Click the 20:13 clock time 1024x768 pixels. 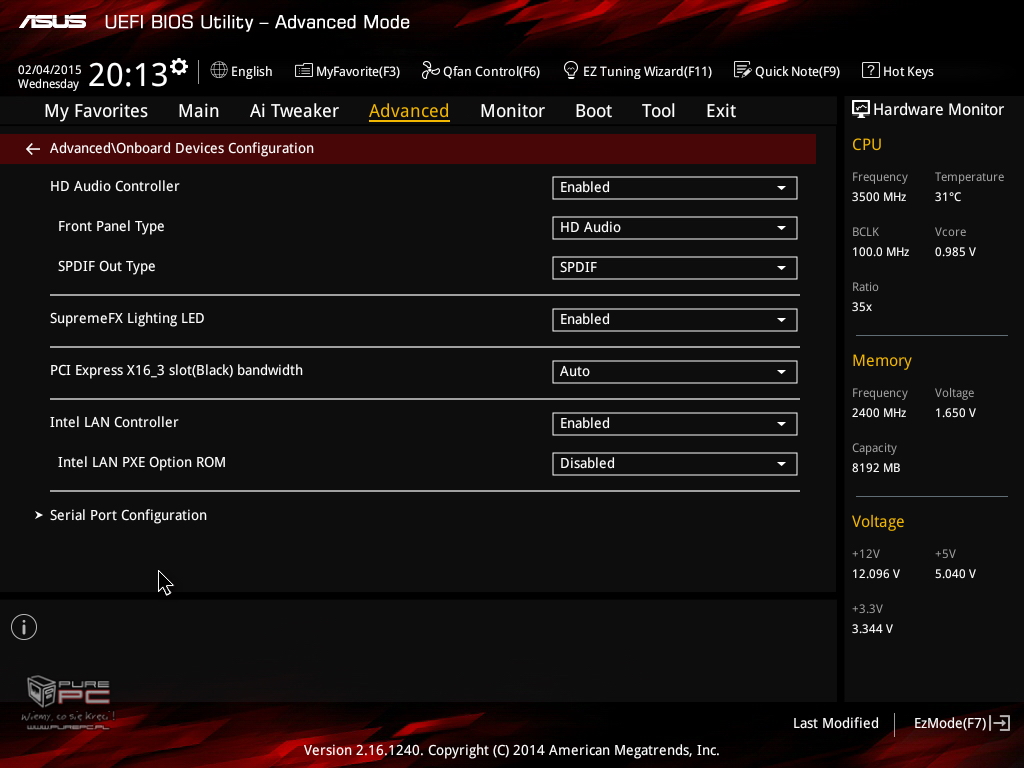[x=128, y=74]
